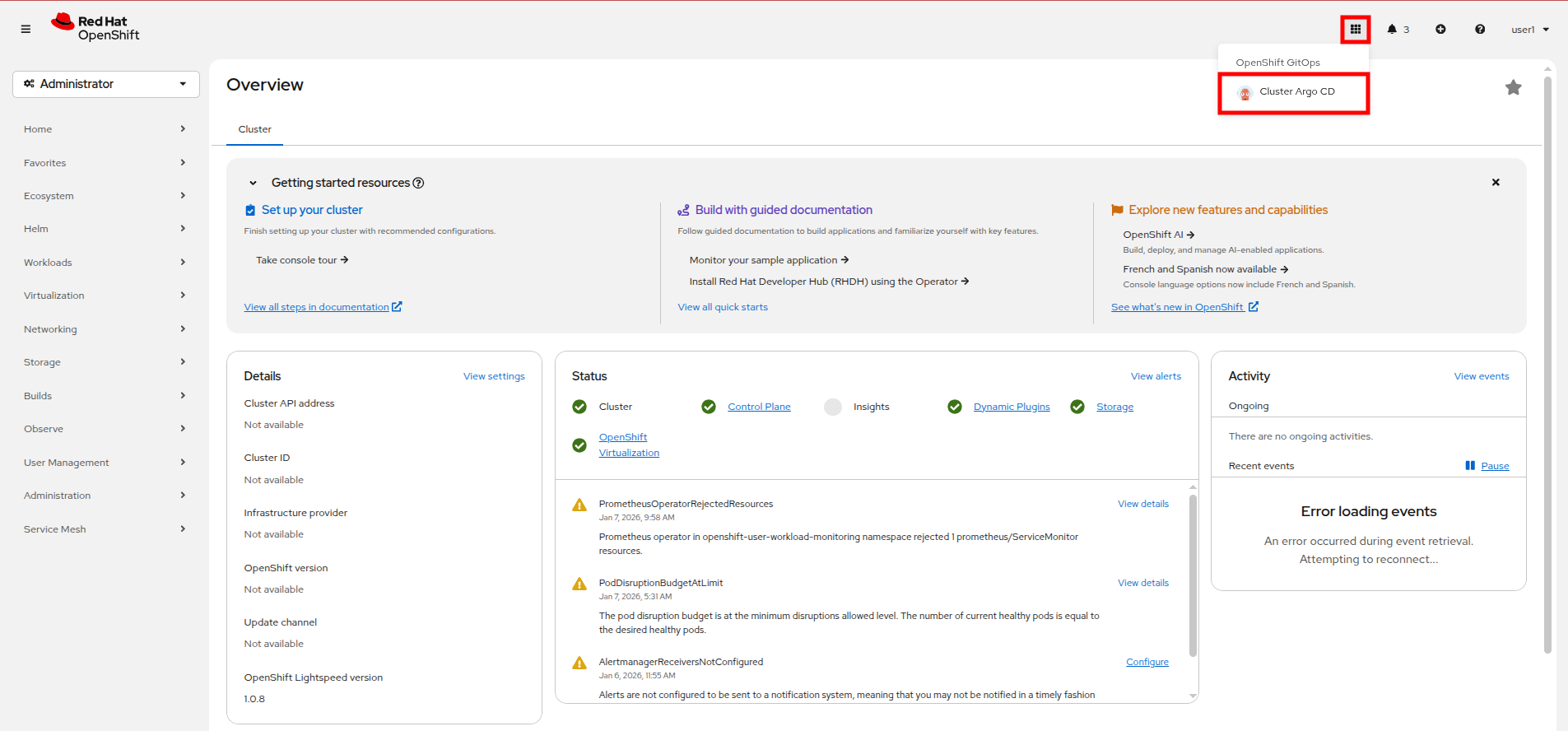Screen dimensions: 1568x731
Task: Open the View settings link
Action: tap(494, 376)
